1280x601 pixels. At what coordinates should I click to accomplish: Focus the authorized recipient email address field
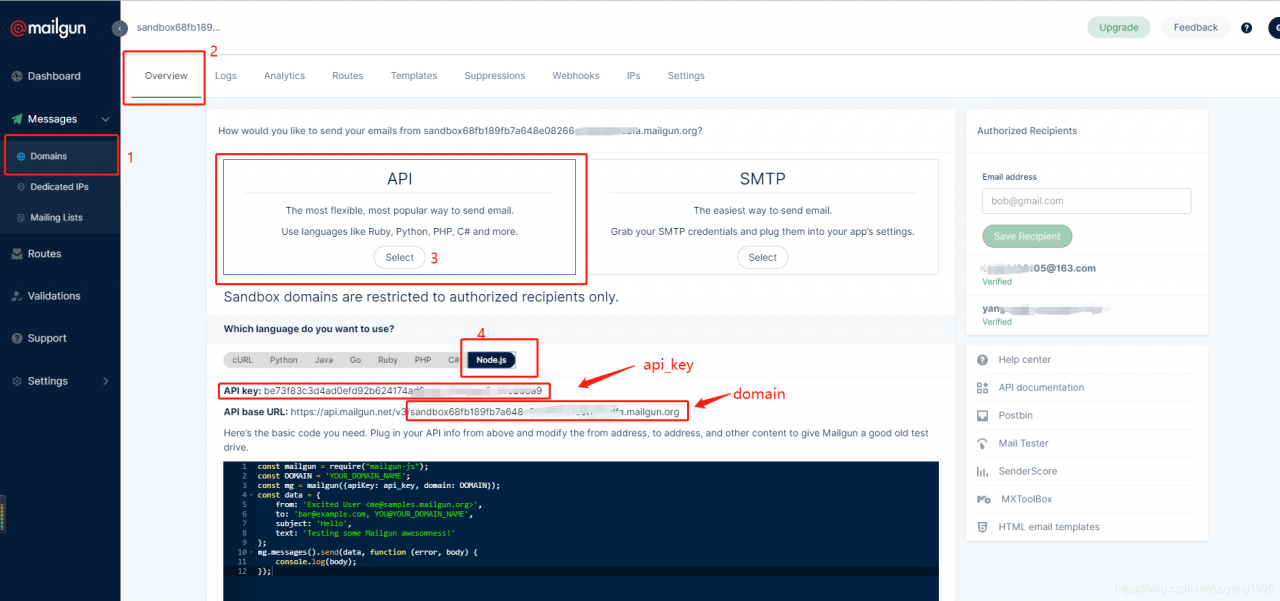coord(1087,201)
